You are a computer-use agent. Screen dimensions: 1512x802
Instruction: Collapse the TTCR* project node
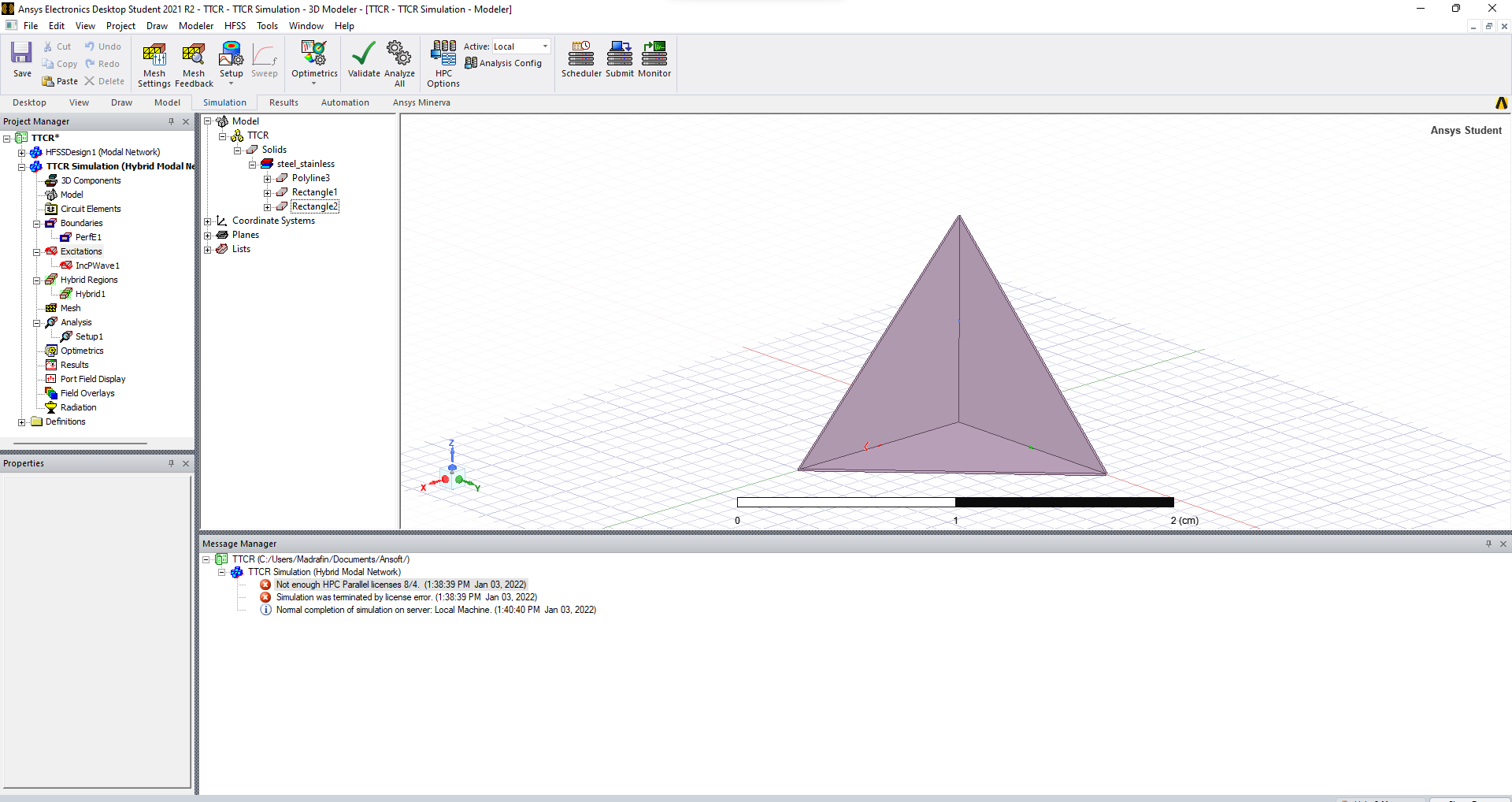(7, 138)
